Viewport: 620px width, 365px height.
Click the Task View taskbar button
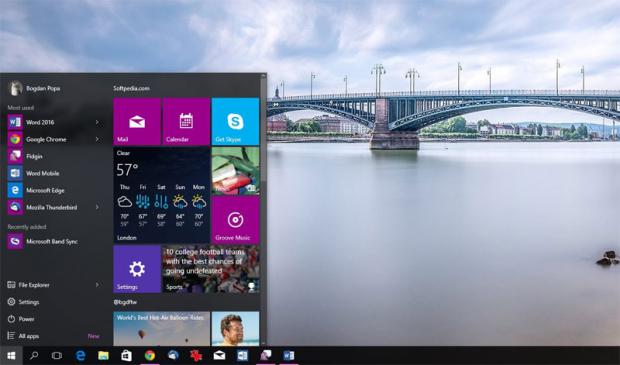click(57, 356)
